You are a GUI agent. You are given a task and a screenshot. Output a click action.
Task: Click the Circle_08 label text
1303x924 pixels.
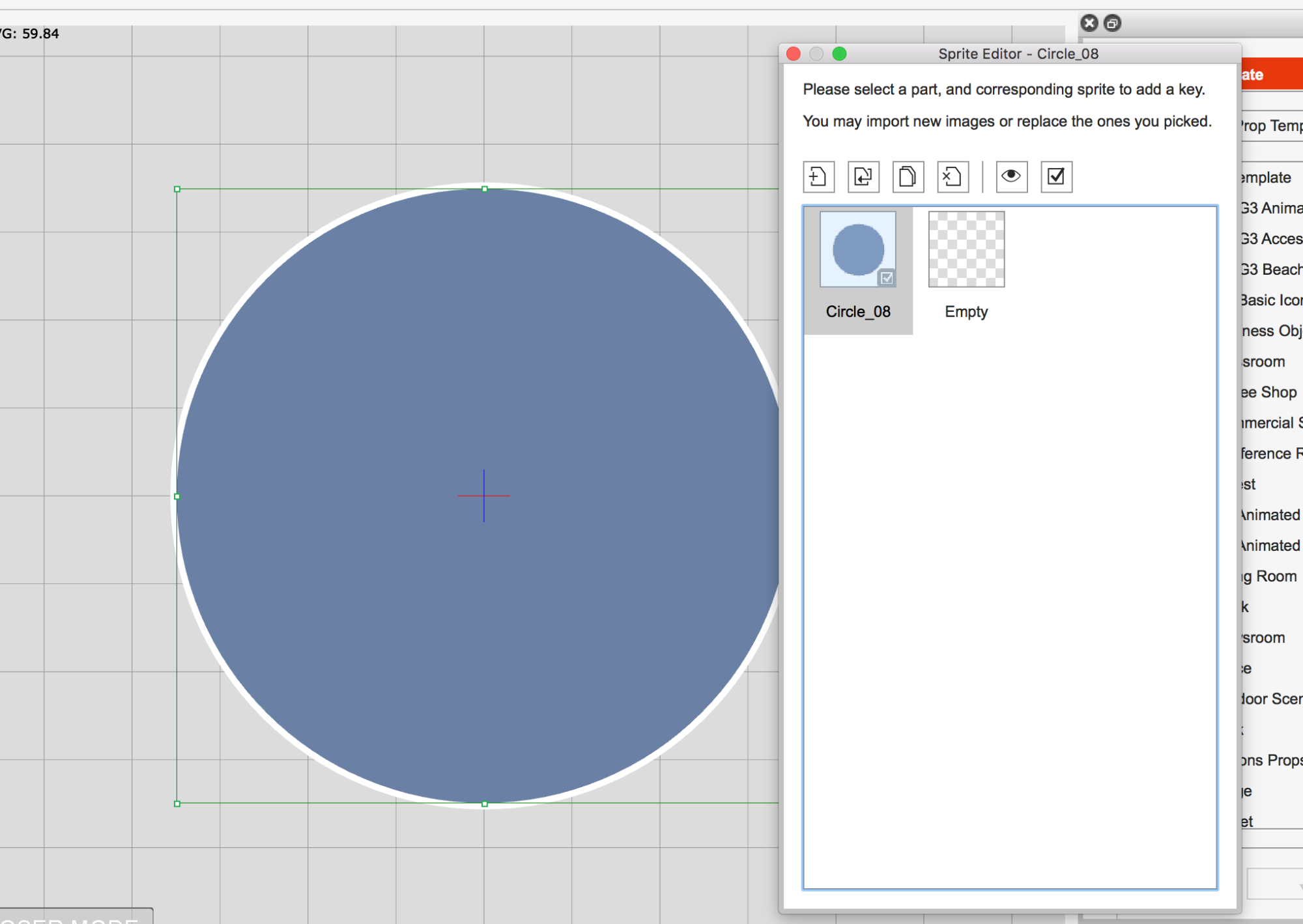click(x=858, y=312)
